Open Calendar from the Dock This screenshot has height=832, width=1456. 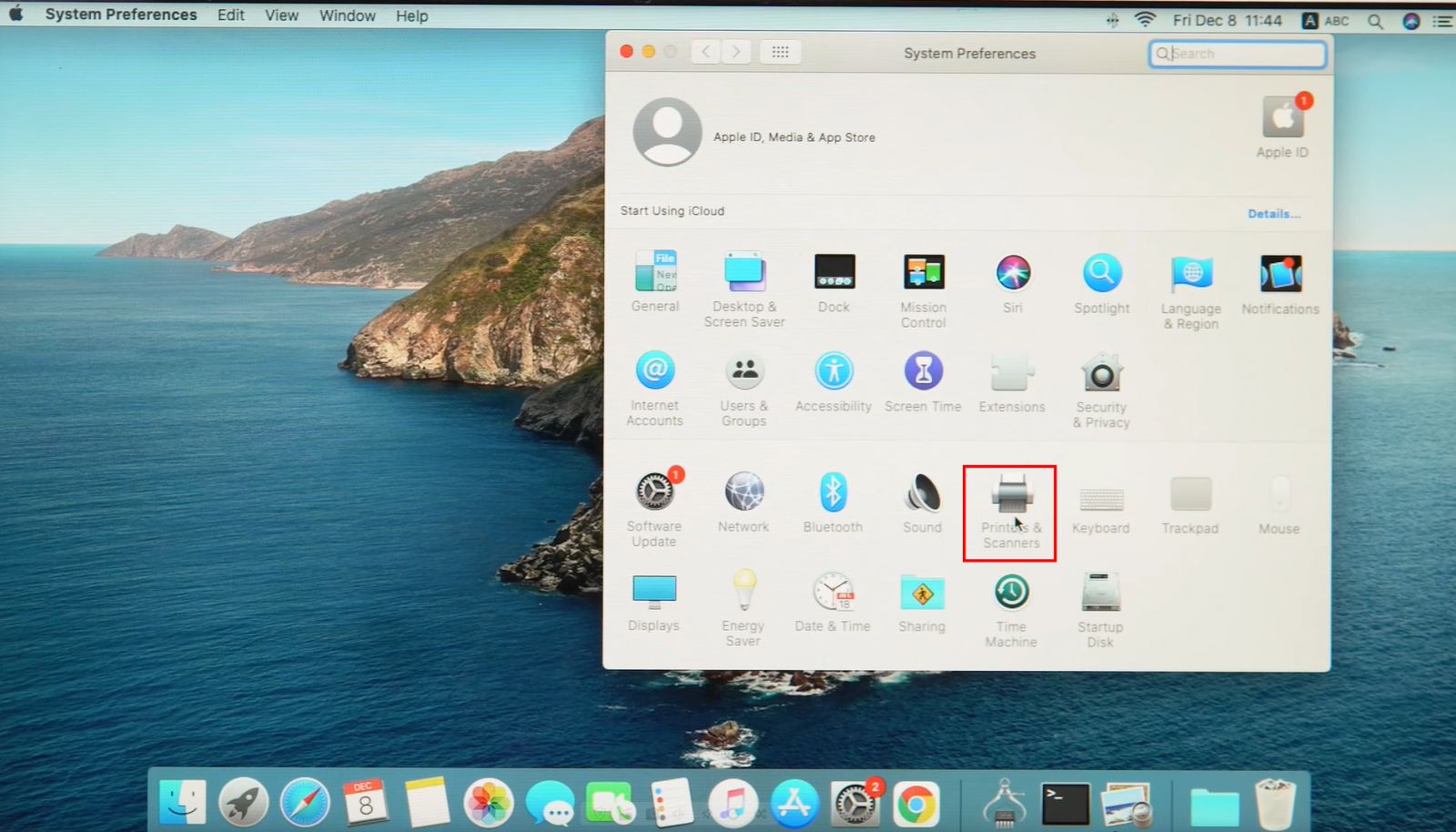[x=366, y=802]
